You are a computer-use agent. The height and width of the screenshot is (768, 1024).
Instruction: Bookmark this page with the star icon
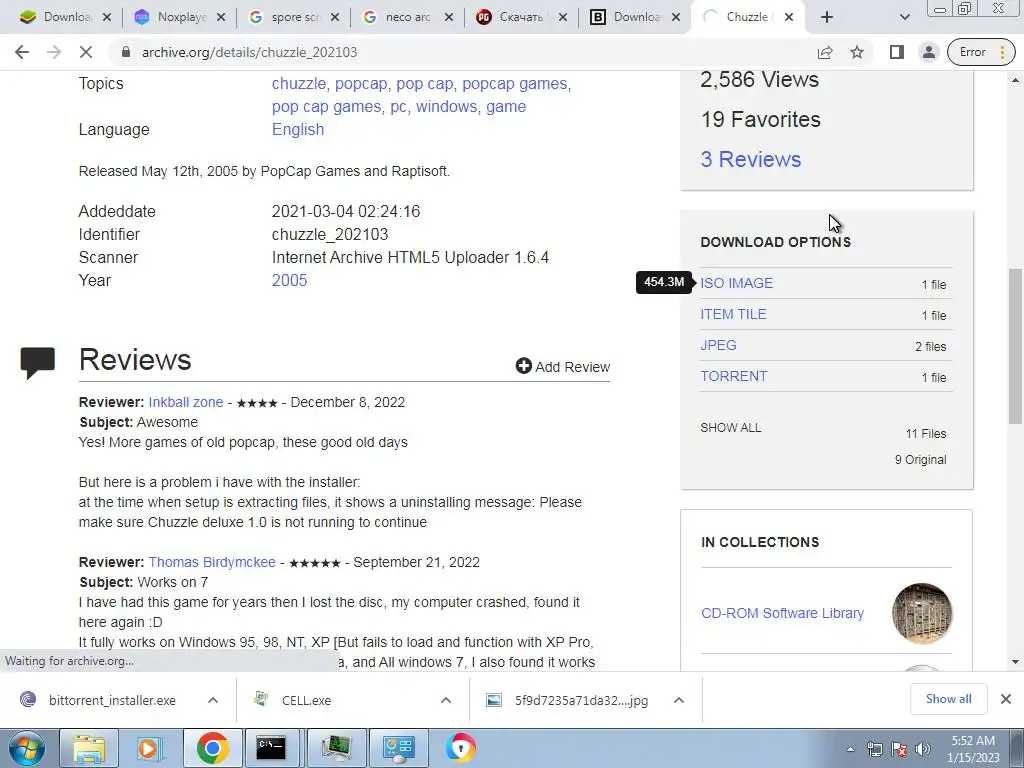click(857, 52)
